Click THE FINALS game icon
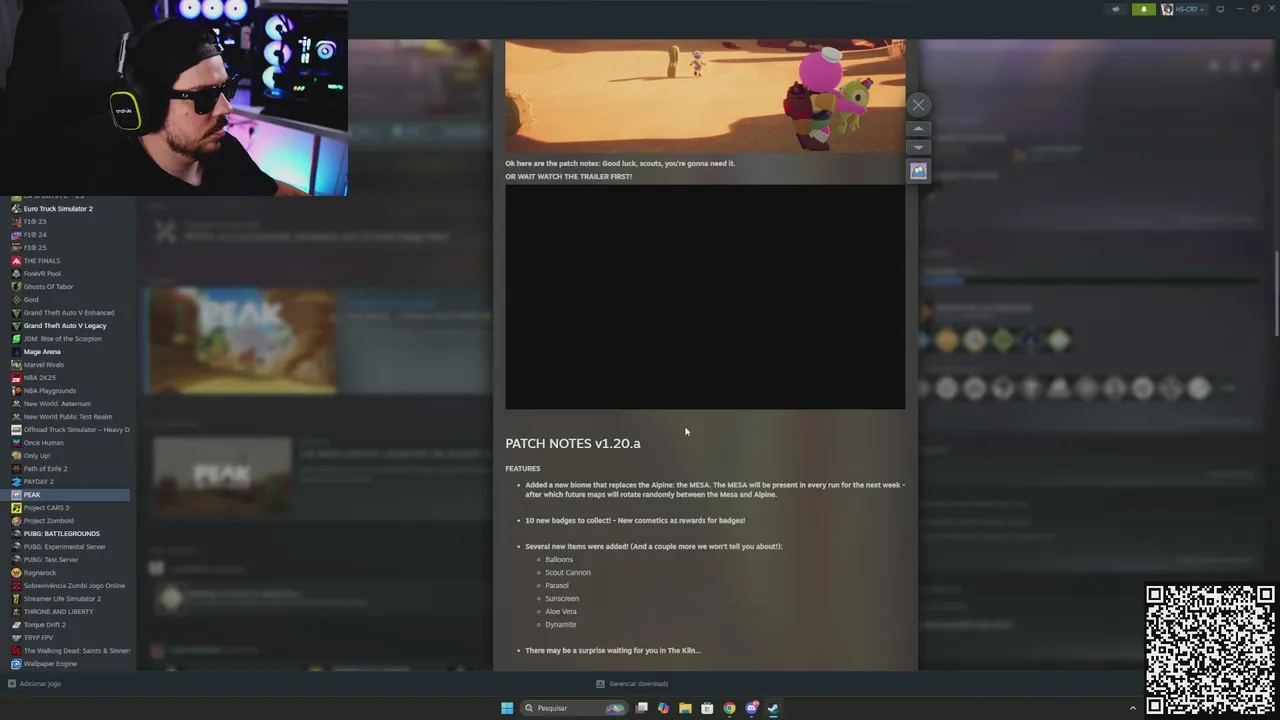 16,260
